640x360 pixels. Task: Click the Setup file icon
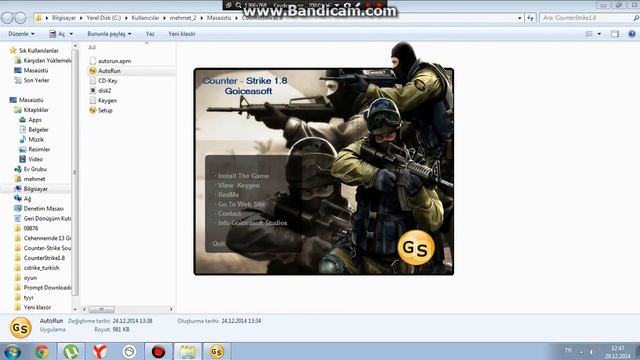pos(93,110)
